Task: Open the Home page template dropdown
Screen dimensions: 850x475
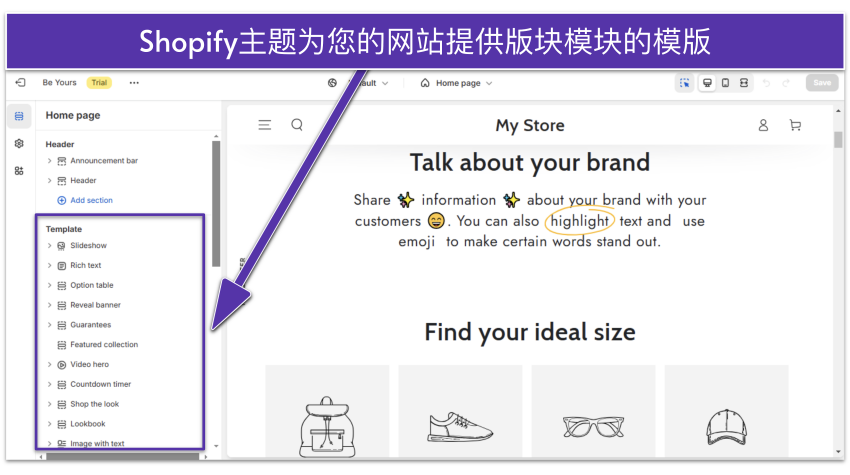Action: pyautogui.click(x=457, y=83)
